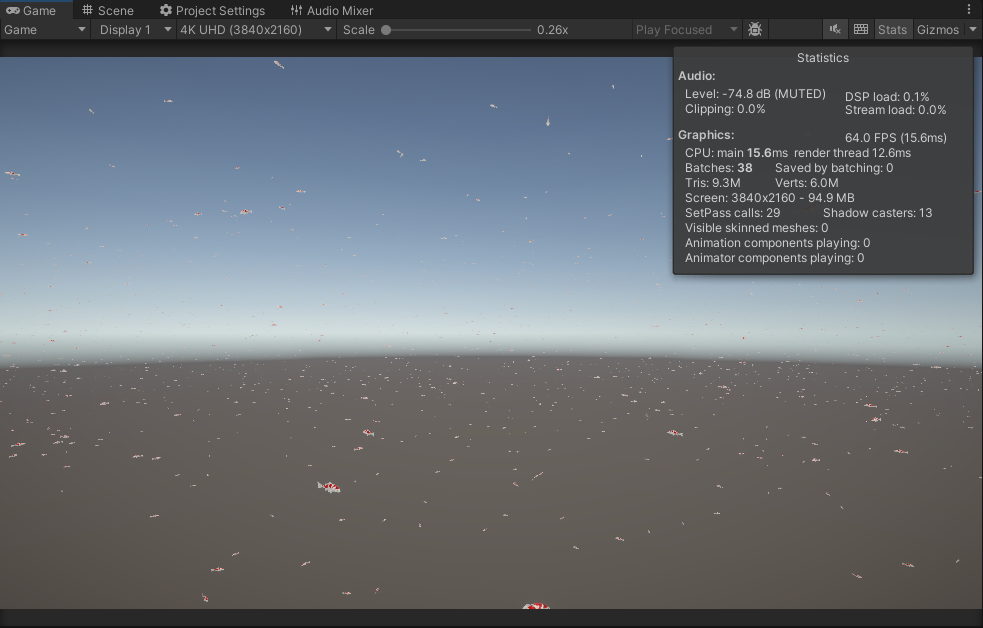Switch to the Scene tab
The height and width of the screenshot is (628, 983).
click(108, 10)
